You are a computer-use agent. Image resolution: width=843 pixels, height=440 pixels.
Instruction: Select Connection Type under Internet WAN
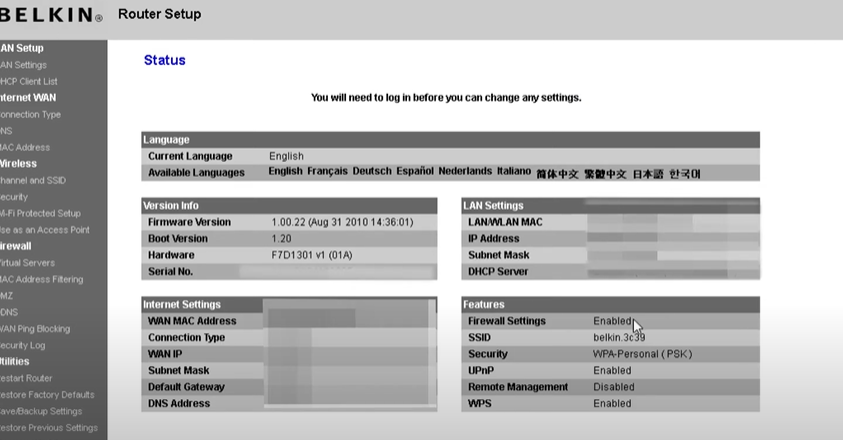pos(30,114)
